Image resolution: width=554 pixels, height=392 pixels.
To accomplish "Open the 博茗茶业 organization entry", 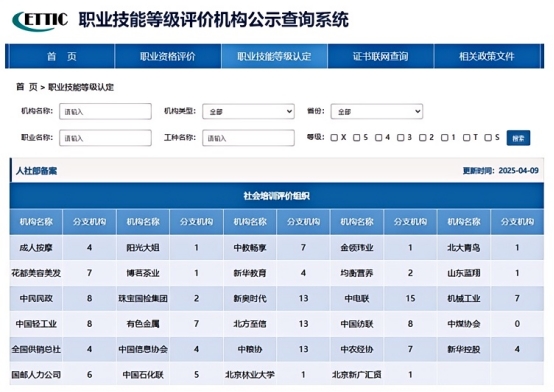I will coord(143,273).
